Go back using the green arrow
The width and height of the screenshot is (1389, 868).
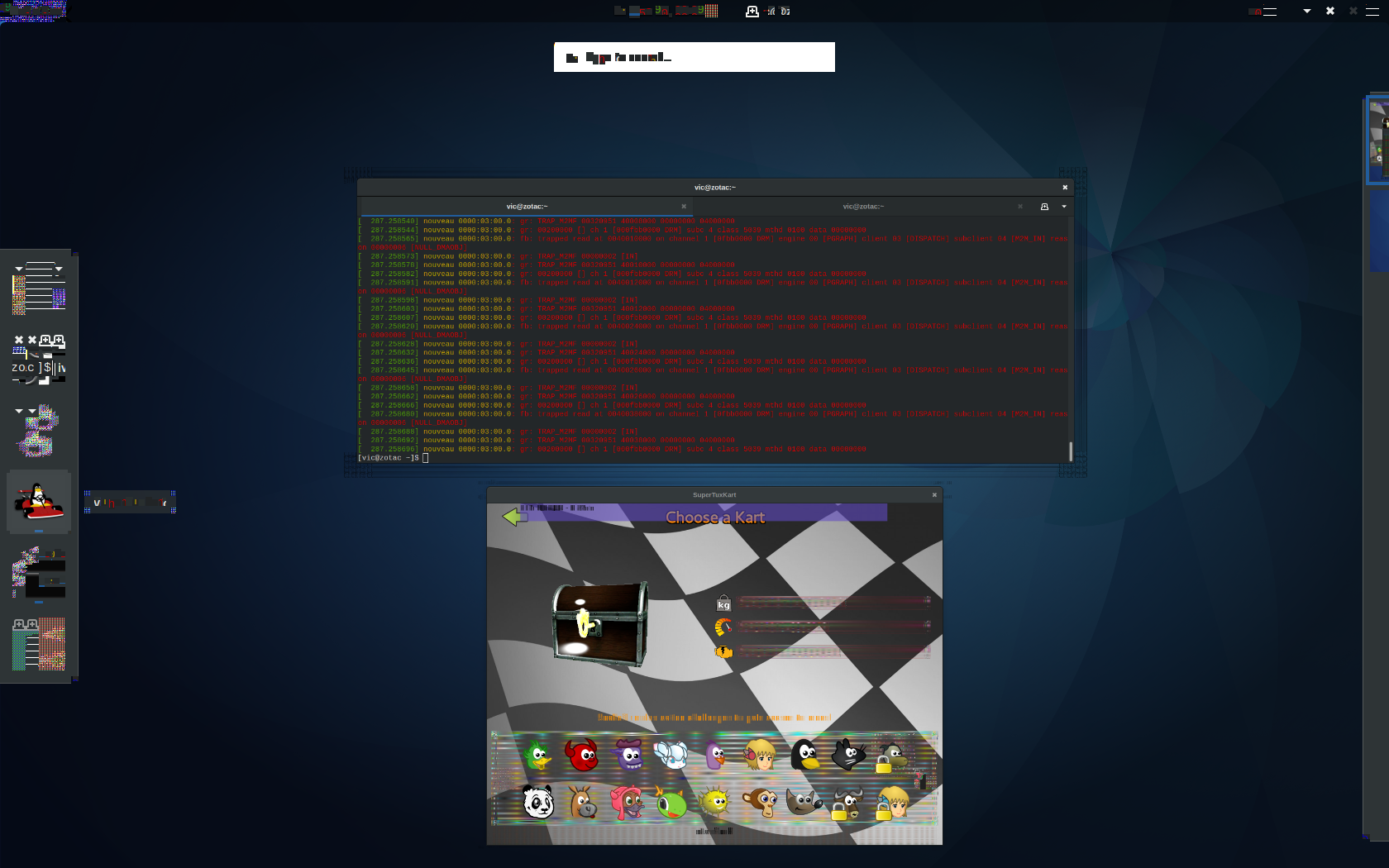[514, 517]
